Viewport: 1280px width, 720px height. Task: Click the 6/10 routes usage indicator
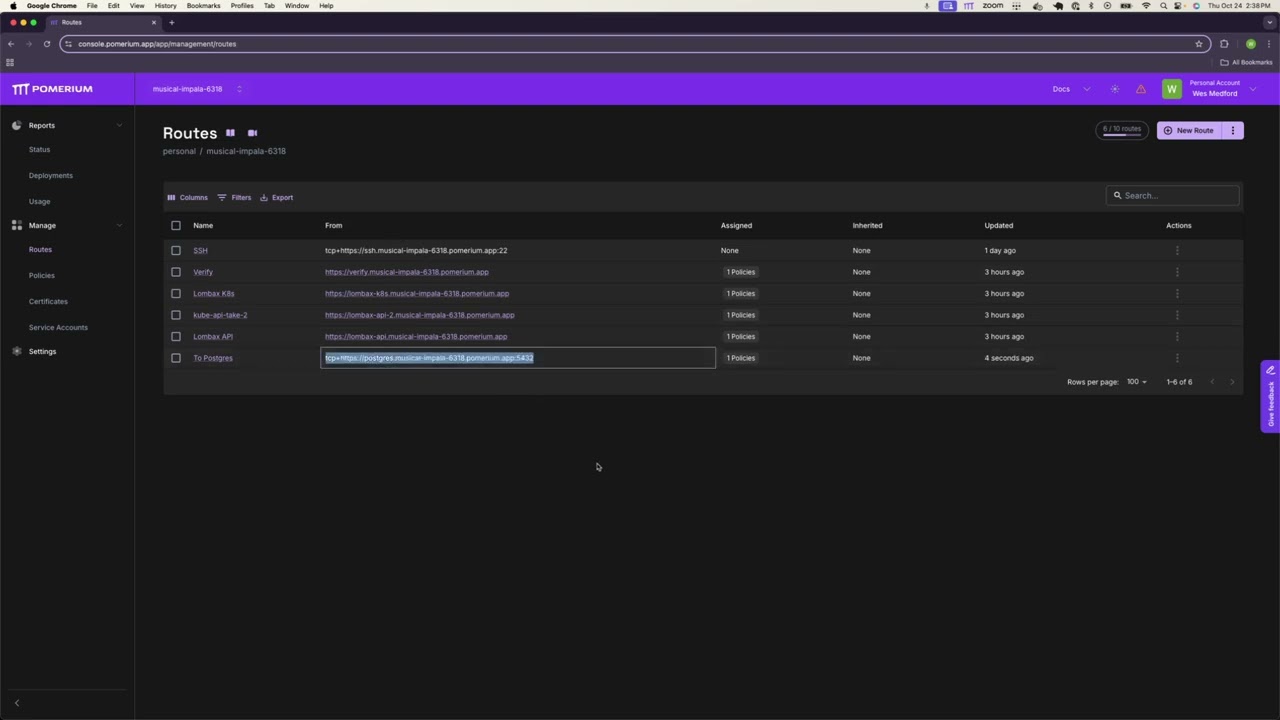click(x=1122, y=130)
